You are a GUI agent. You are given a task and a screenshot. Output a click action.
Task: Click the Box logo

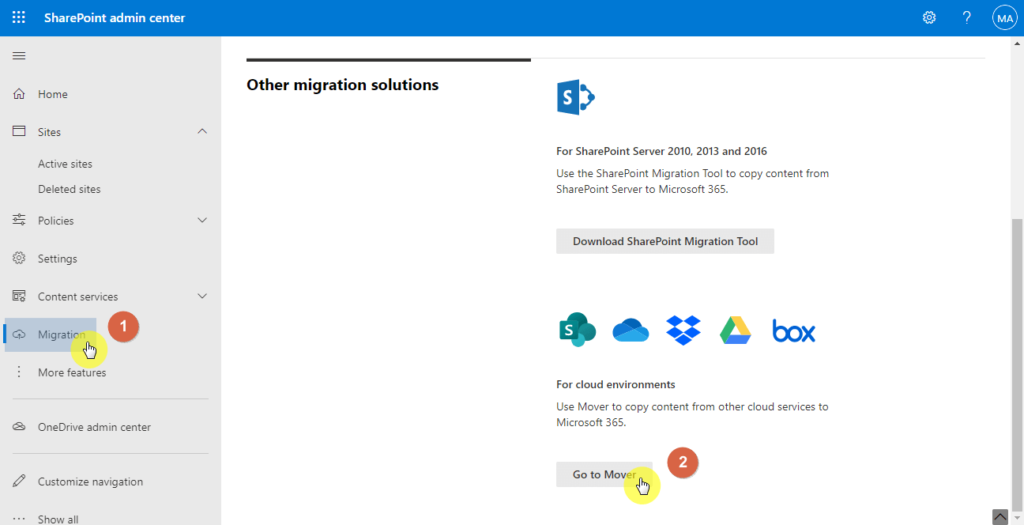(793, 330)
